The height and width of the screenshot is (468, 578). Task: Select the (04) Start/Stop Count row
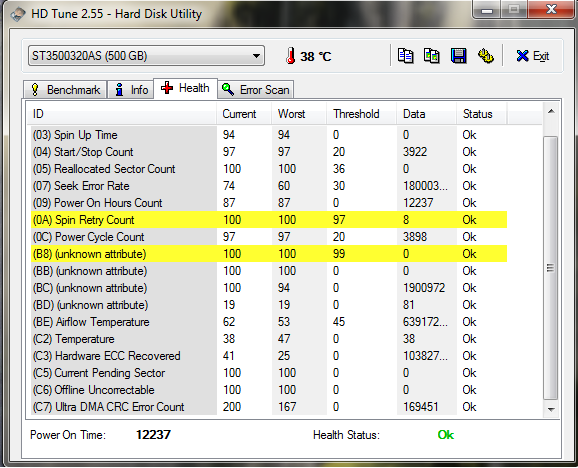coord(269,152)
